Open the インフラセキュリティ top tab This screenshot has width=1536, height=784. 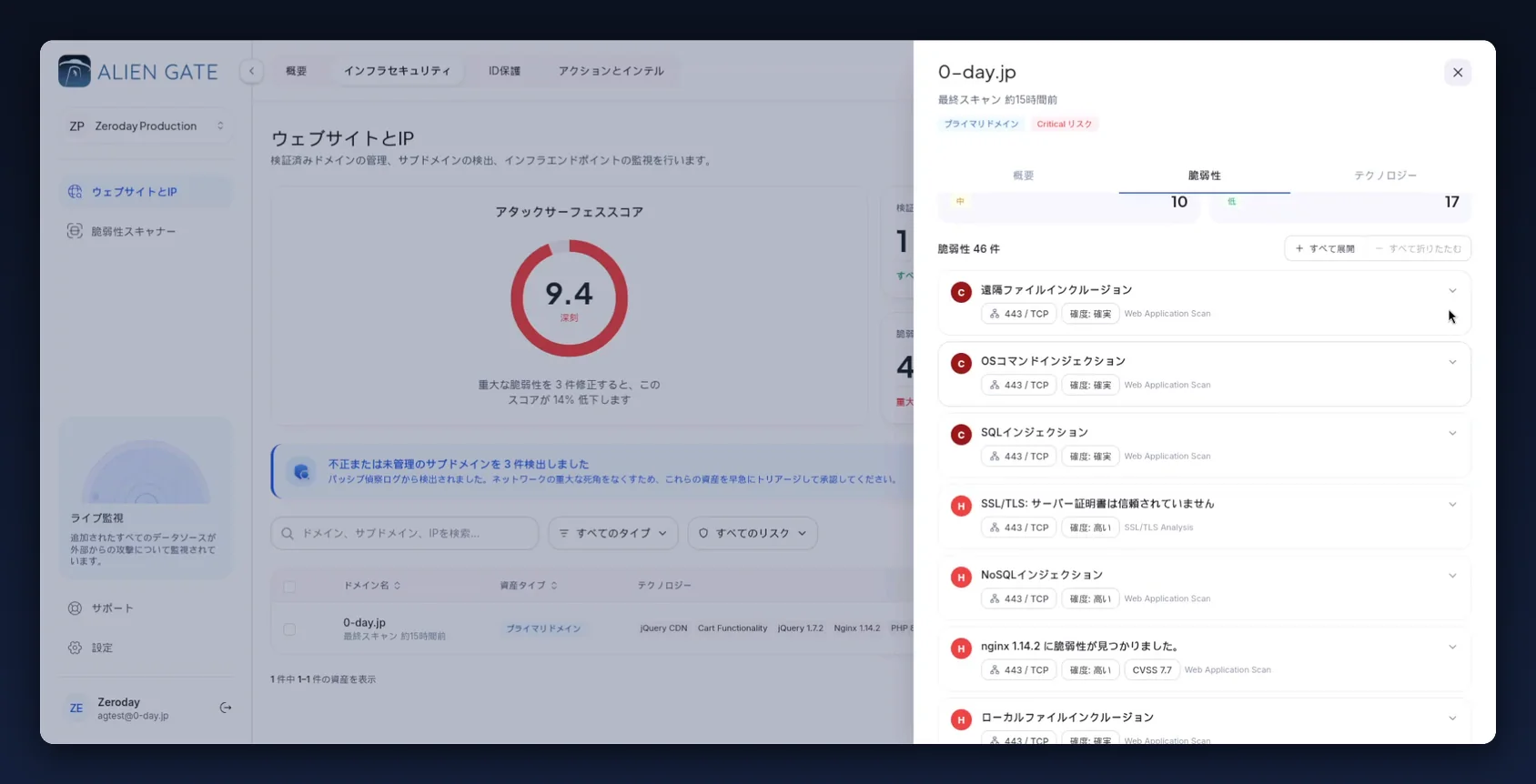397,71
